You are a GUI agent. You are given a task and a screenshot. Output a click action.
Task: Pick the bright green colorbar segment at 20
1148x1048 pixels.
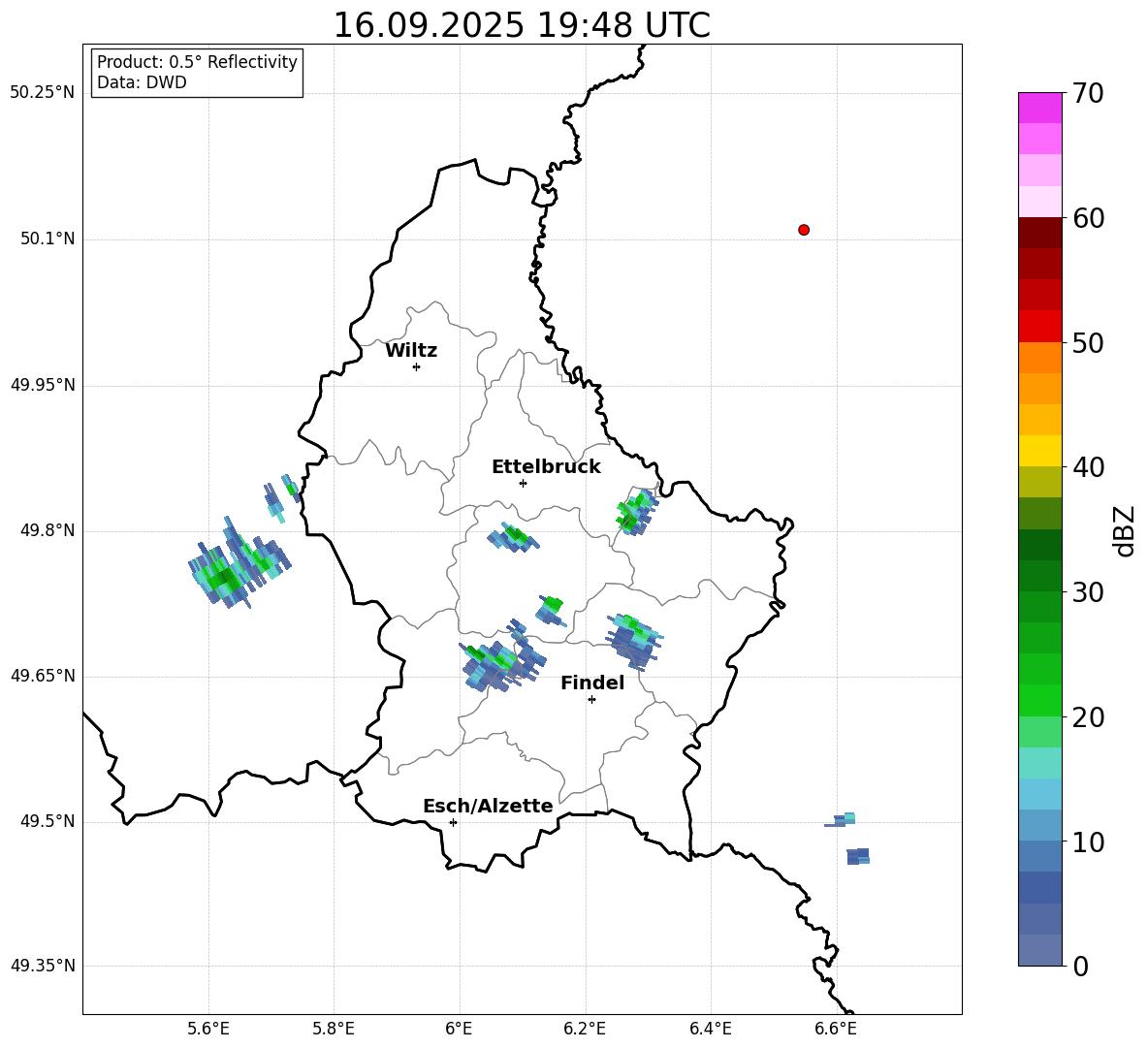(1040, 700)
